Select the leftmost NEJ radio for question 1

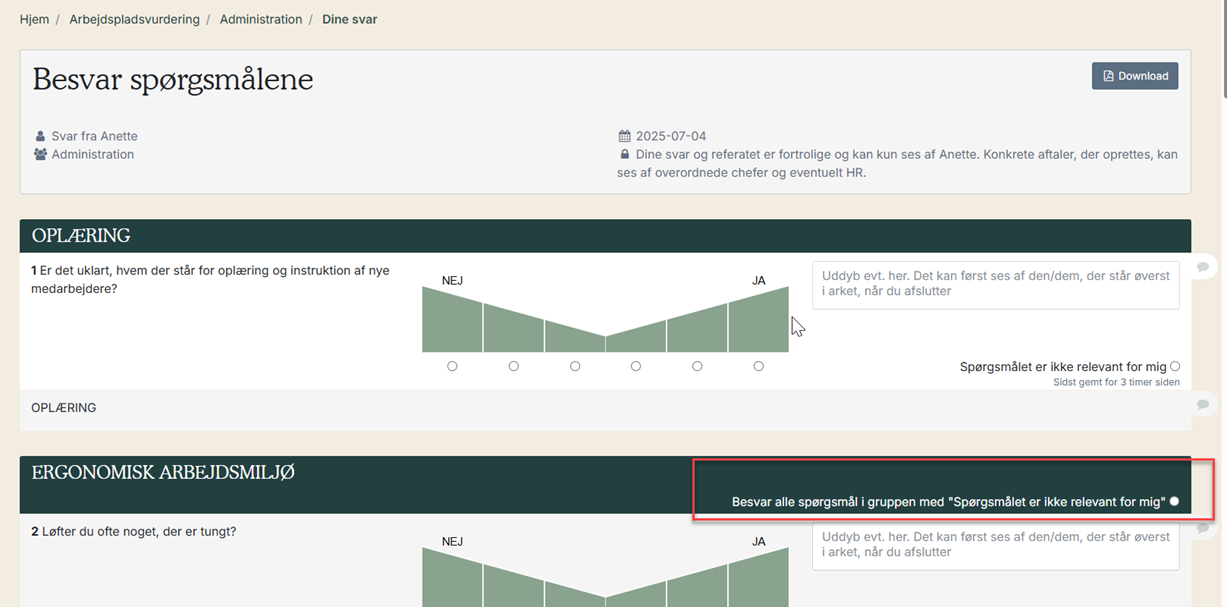452,366
